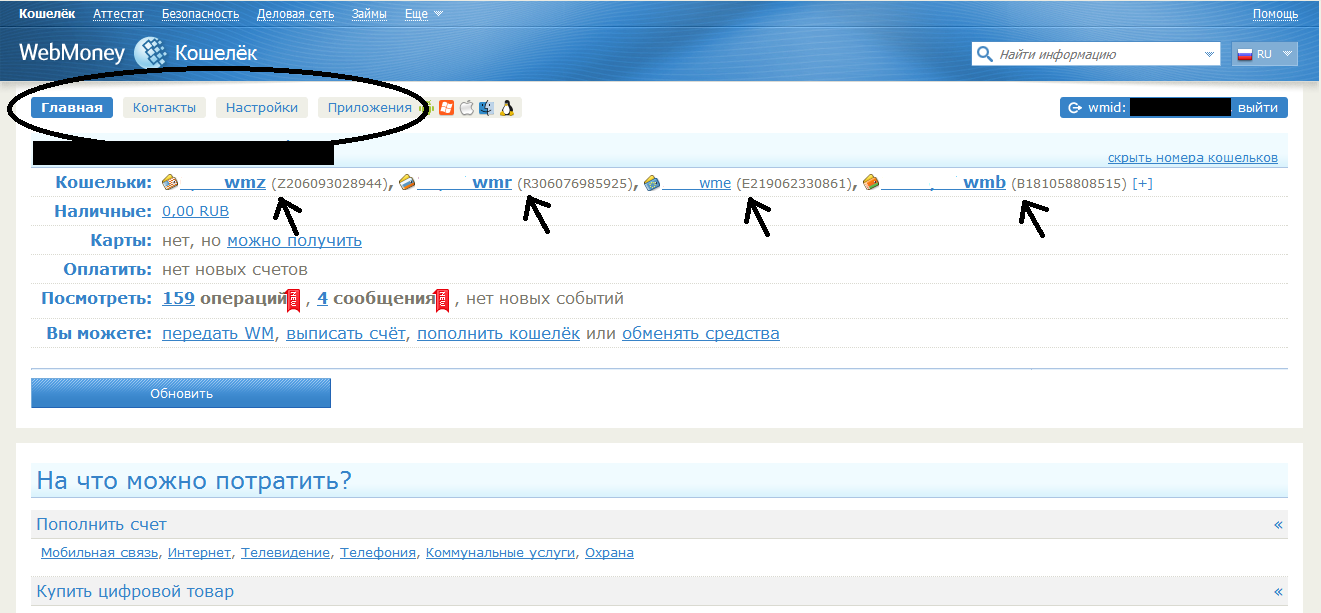Click the Windows app icon
This screenshot has width=1321, height=613.
coord(447,108)
